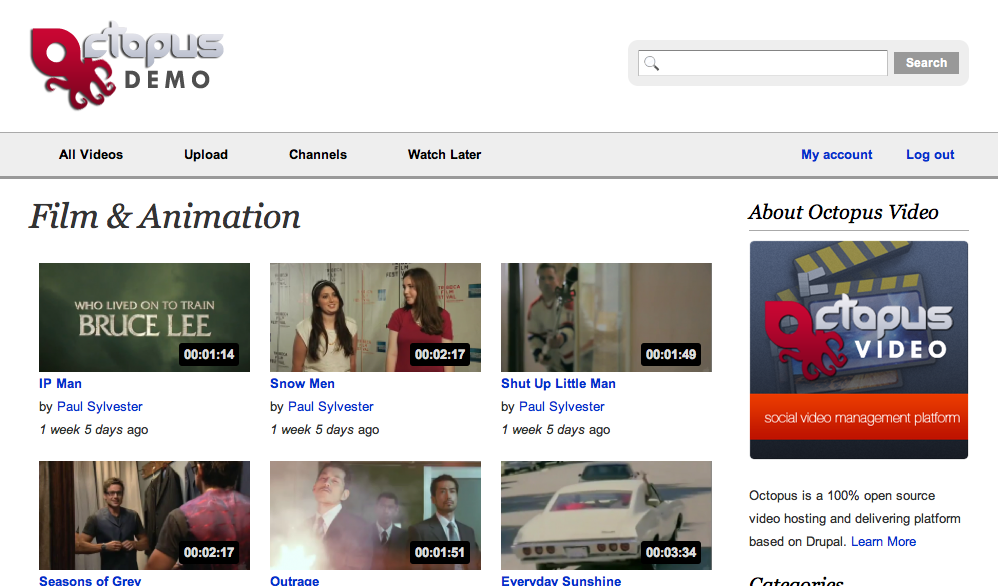
Task: Open the IP Man video thumbnail
Action: pos(144,317)
